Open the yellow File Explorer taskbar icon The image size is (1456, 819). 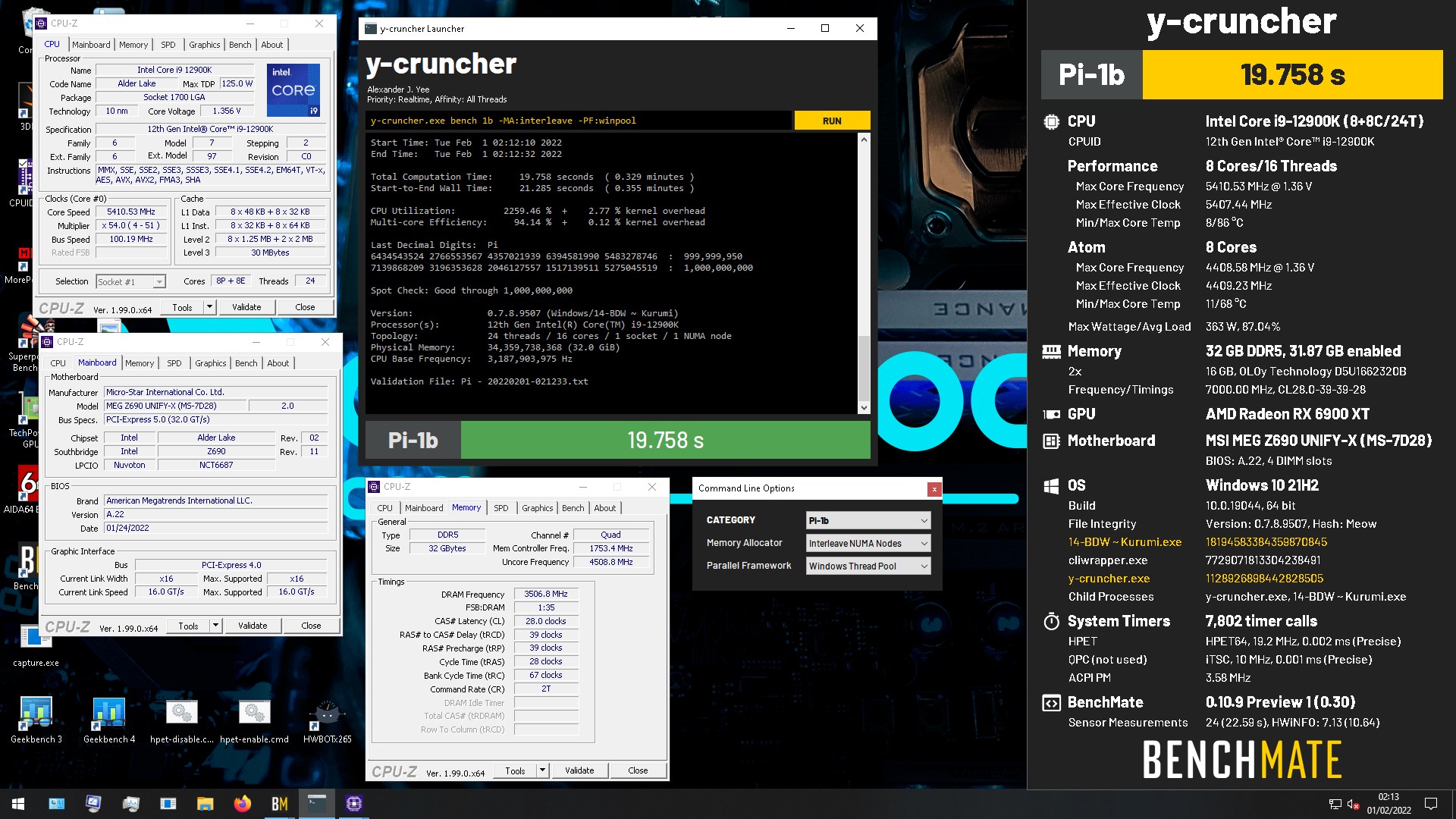pyautogui.click(x=205, y=804)
